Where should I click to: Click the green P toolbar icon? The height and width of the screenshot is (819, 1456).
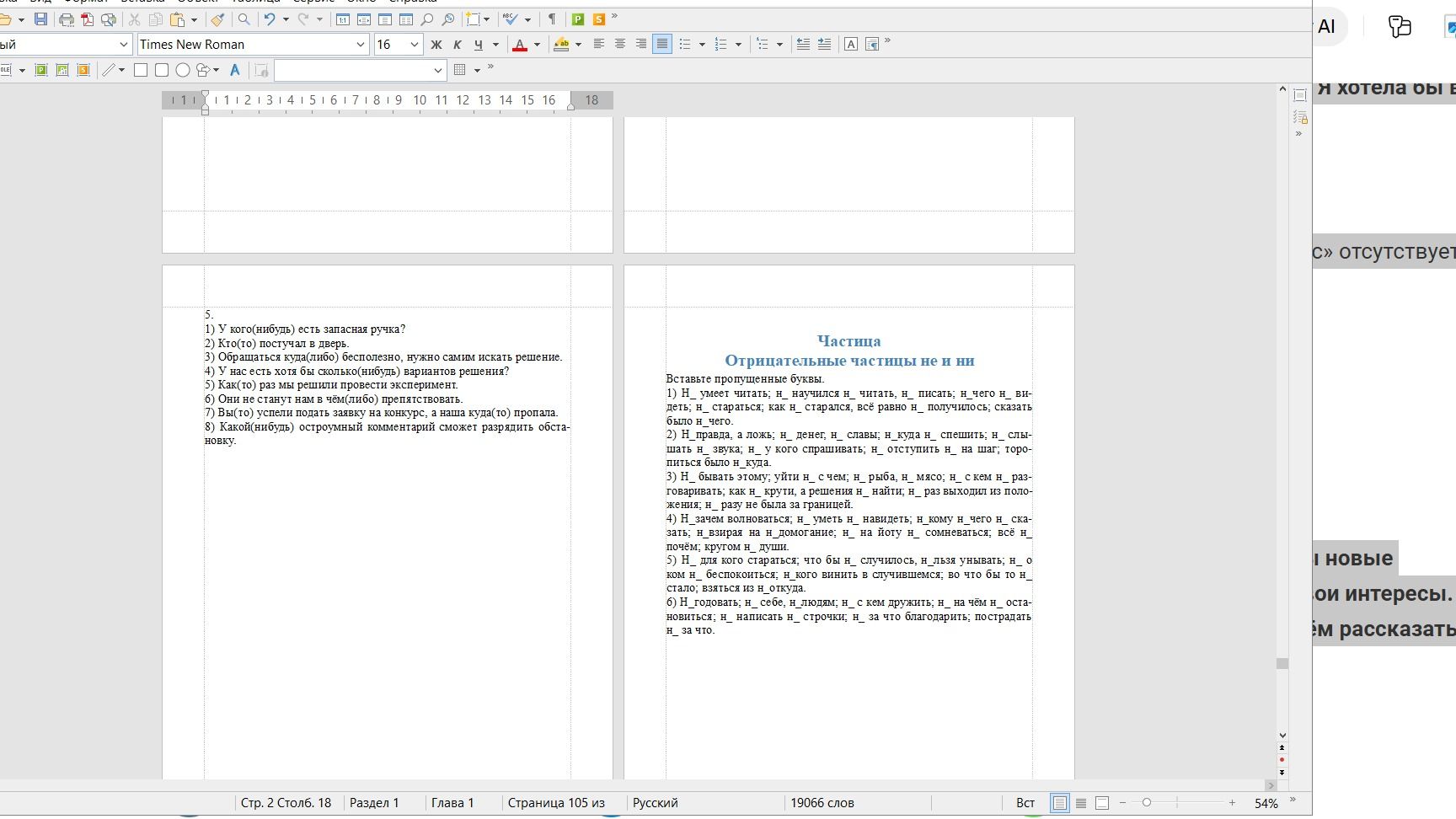tap(578, 19)
